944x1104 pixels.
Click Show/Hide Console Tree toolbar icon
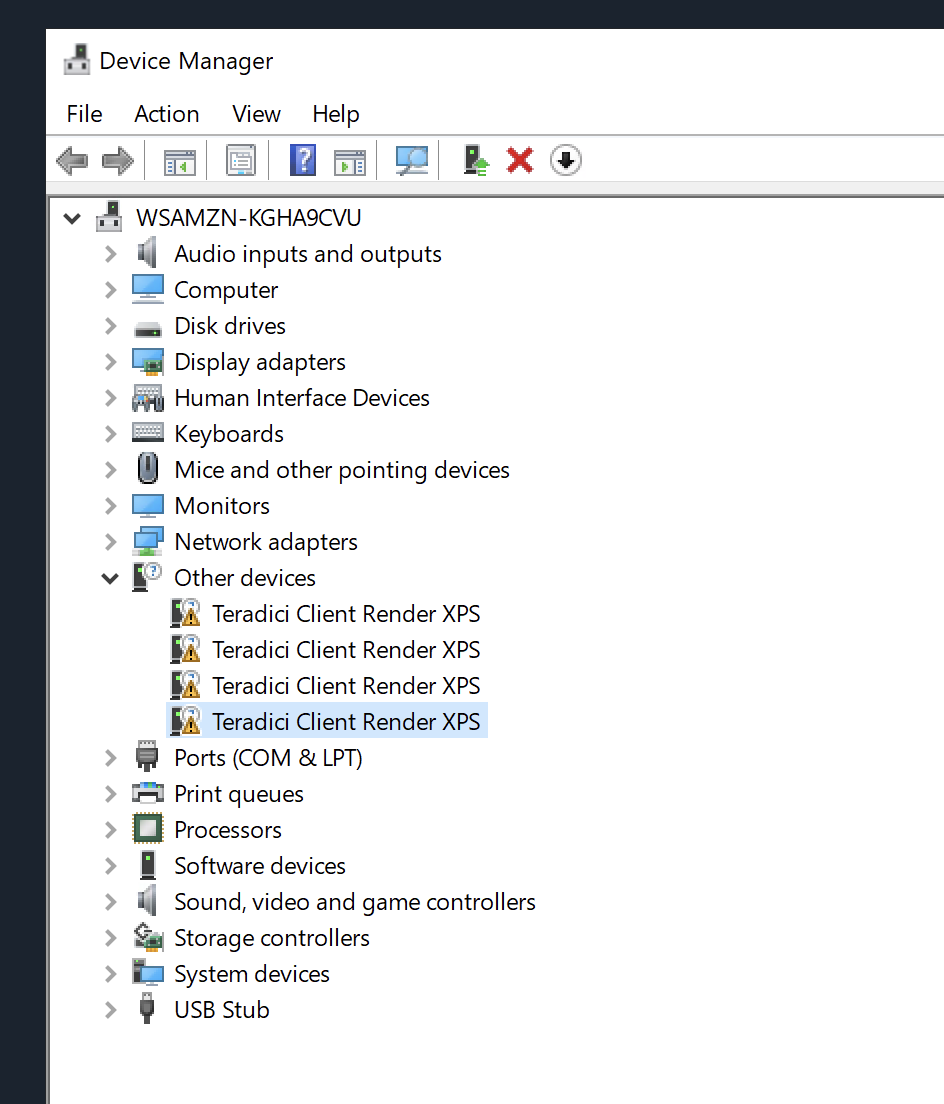[180, 160]
